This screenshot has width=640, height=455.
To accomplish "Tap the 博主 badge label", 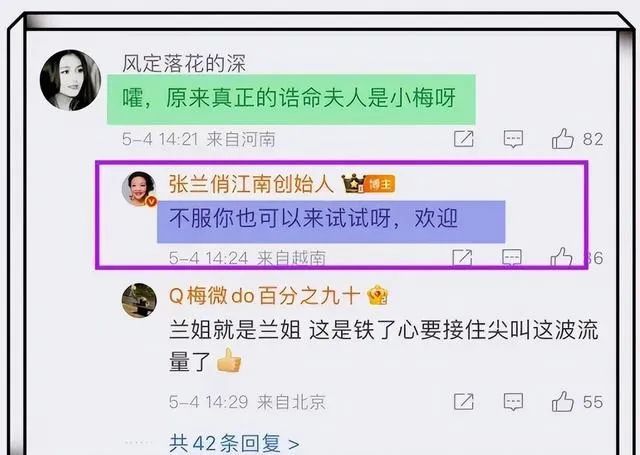I will 380,184.
